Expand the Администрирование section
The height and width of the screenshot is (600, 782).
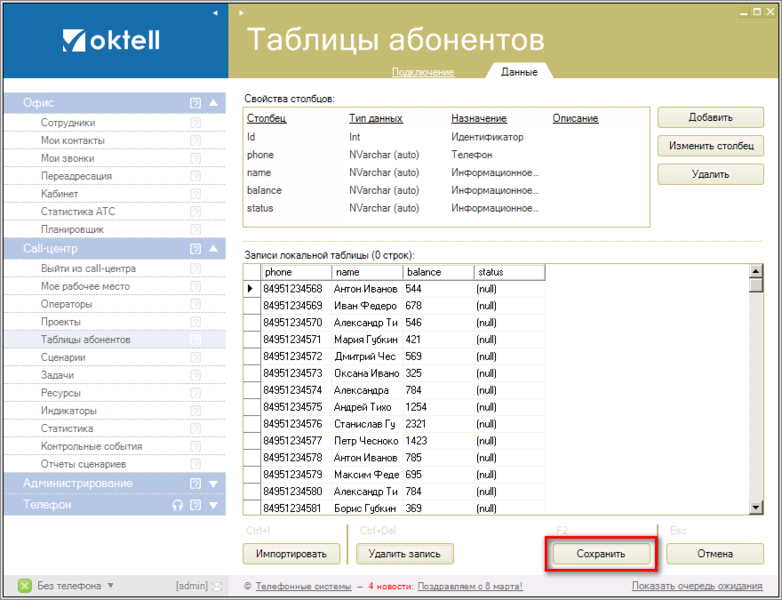click(x=213, y=484)
